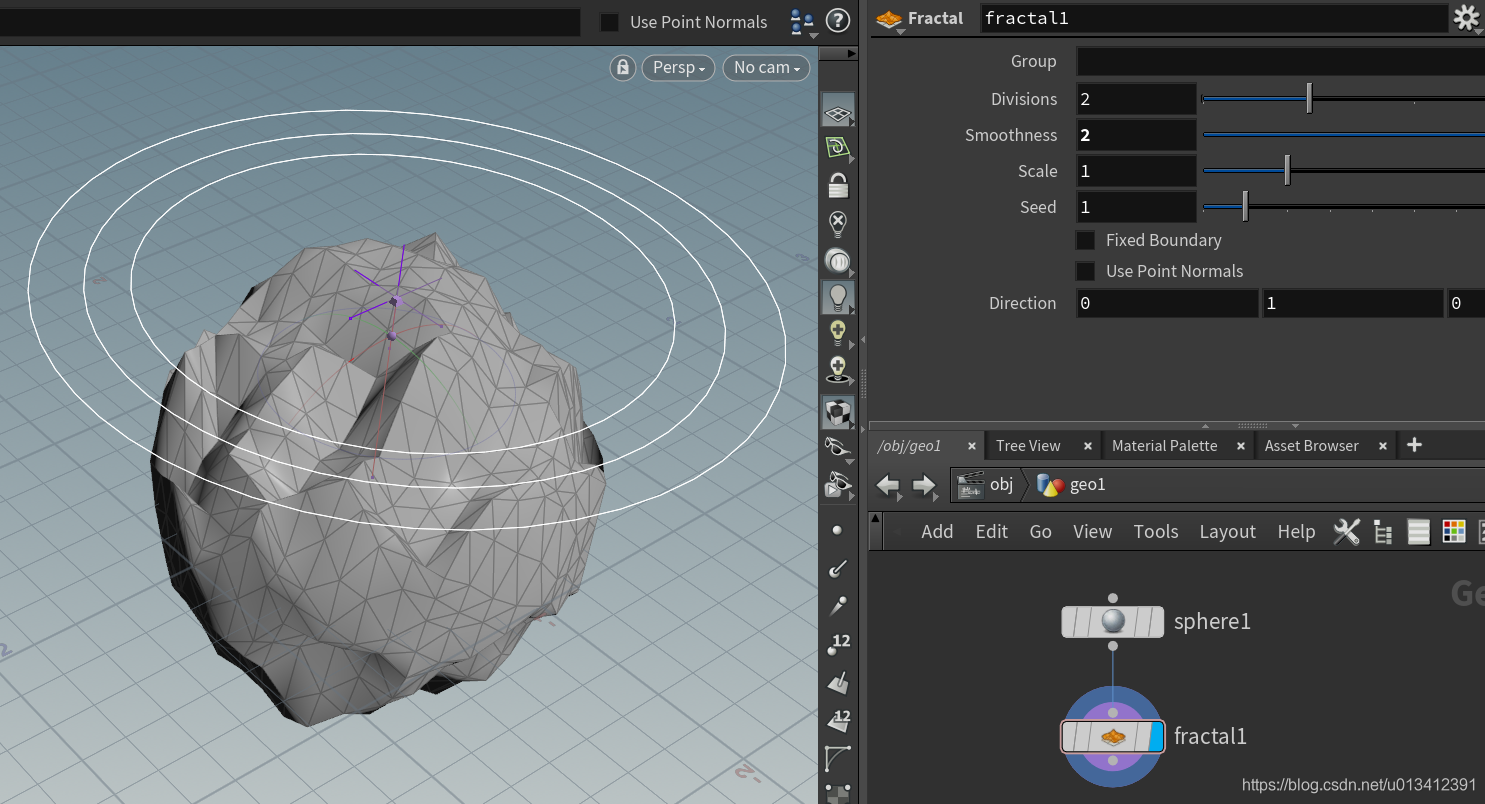Toggle display primitive hulls icon
This screenshot has height=804, width=1485.
click(838, 759)
